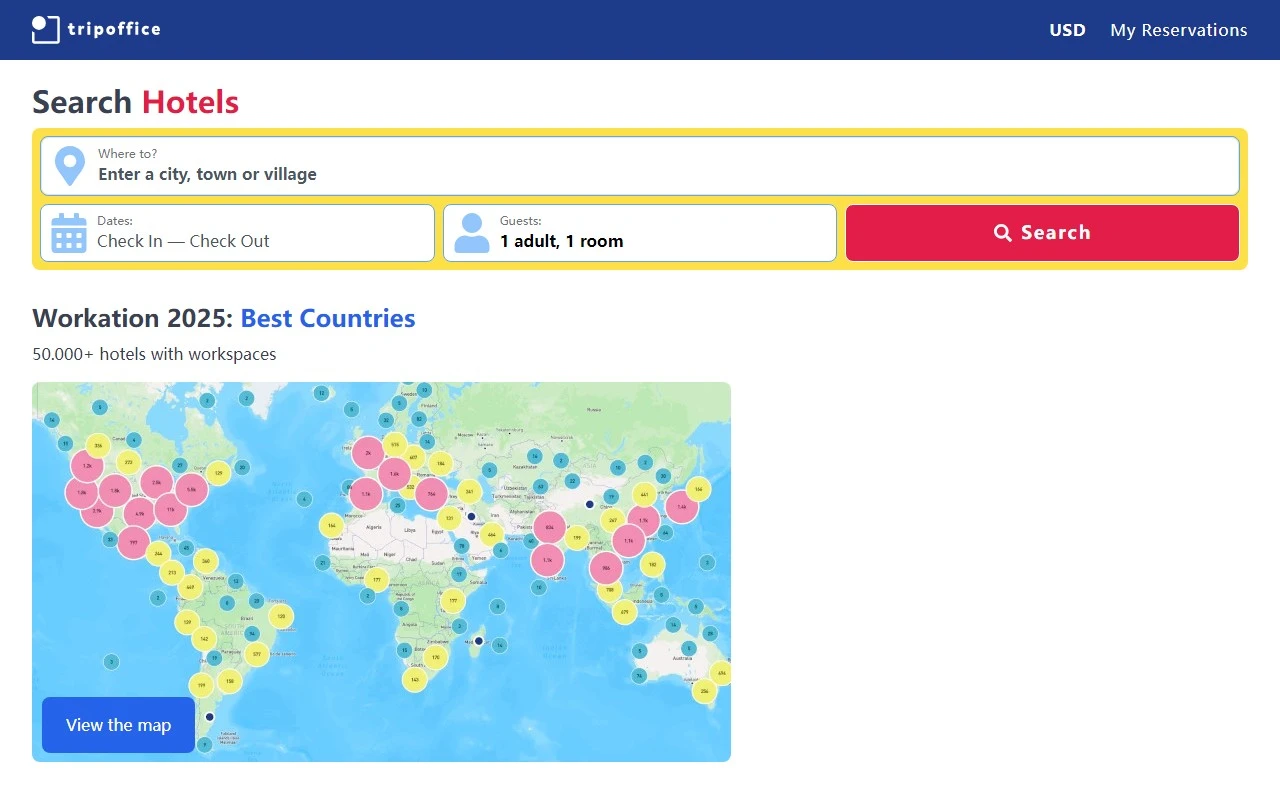Go to My Reservations

click(x=1178, y=30)
